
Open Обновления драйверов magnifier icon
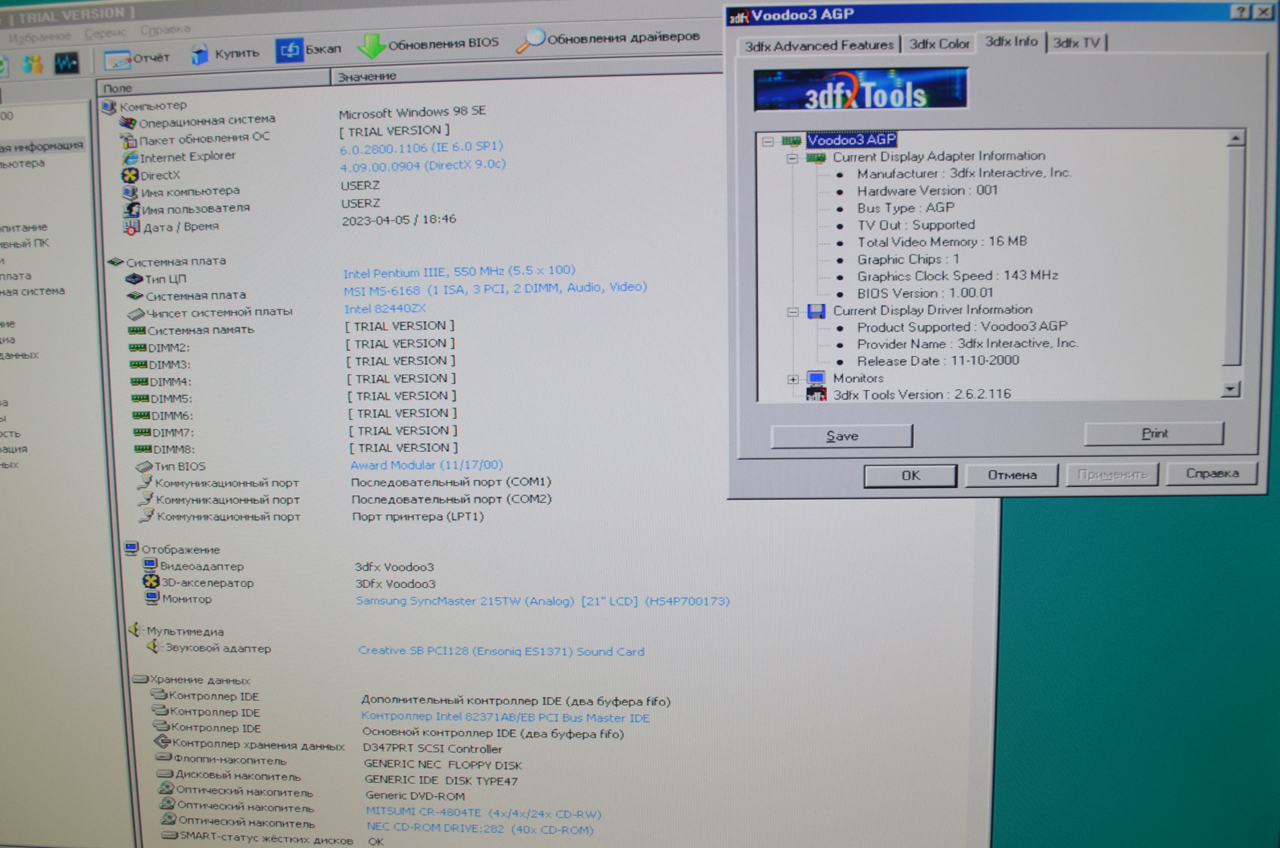tap(530, 41)
